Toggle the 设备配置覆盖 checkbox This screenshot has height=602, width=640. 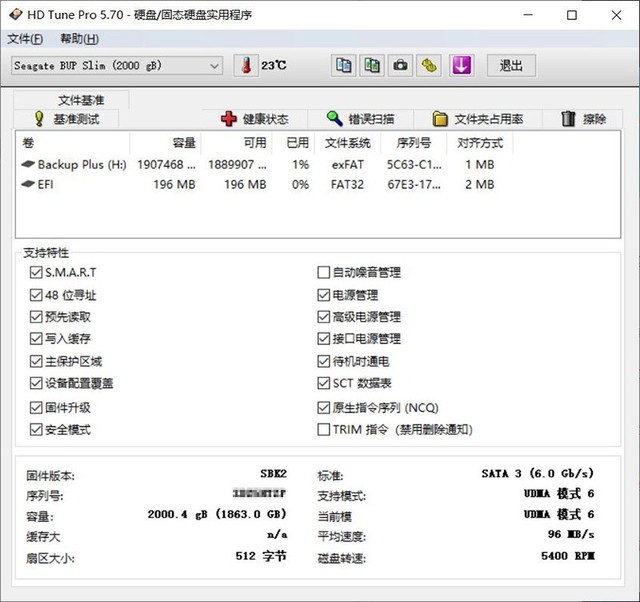[36, 383]
